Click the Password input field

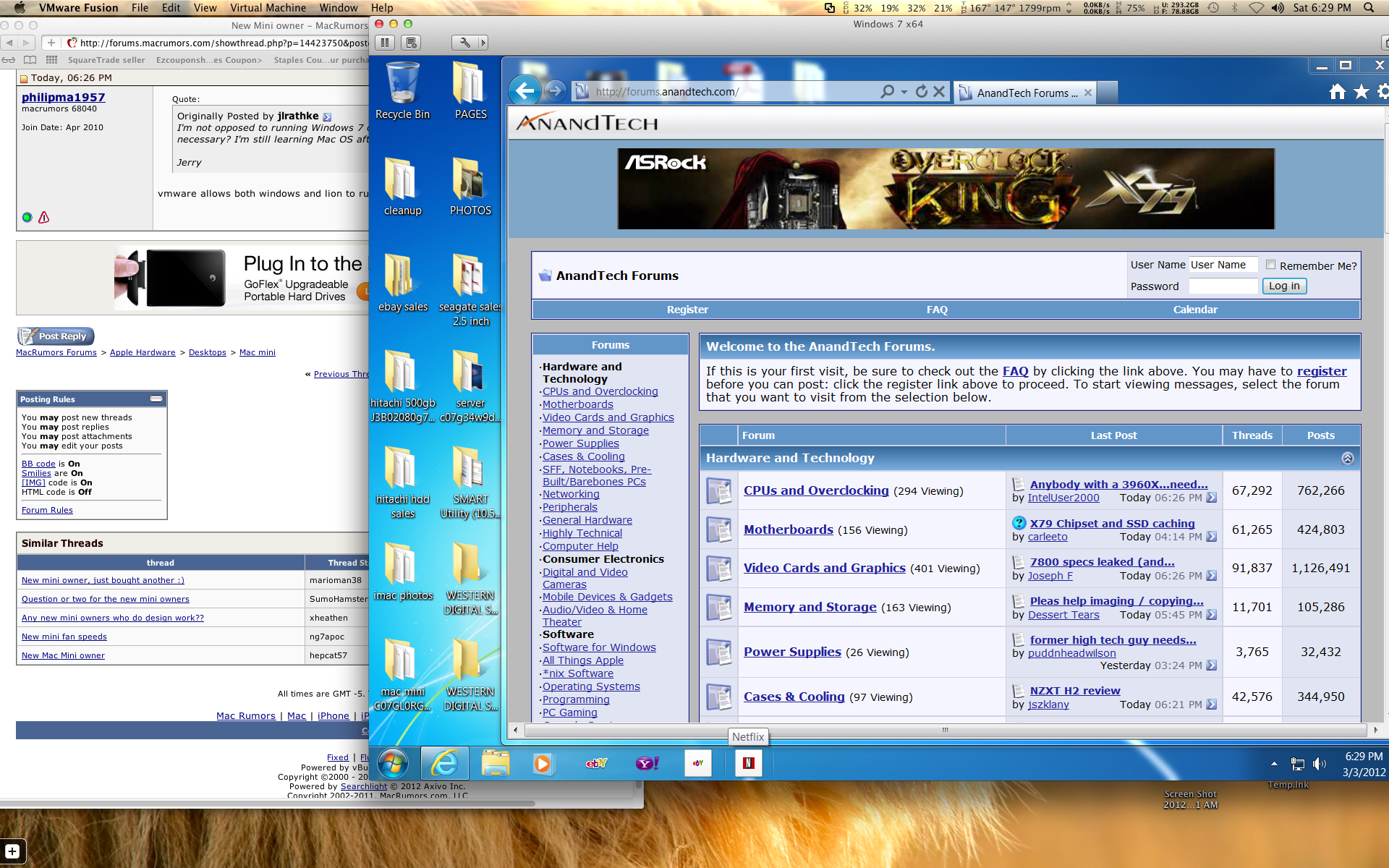pos(1223,286)
